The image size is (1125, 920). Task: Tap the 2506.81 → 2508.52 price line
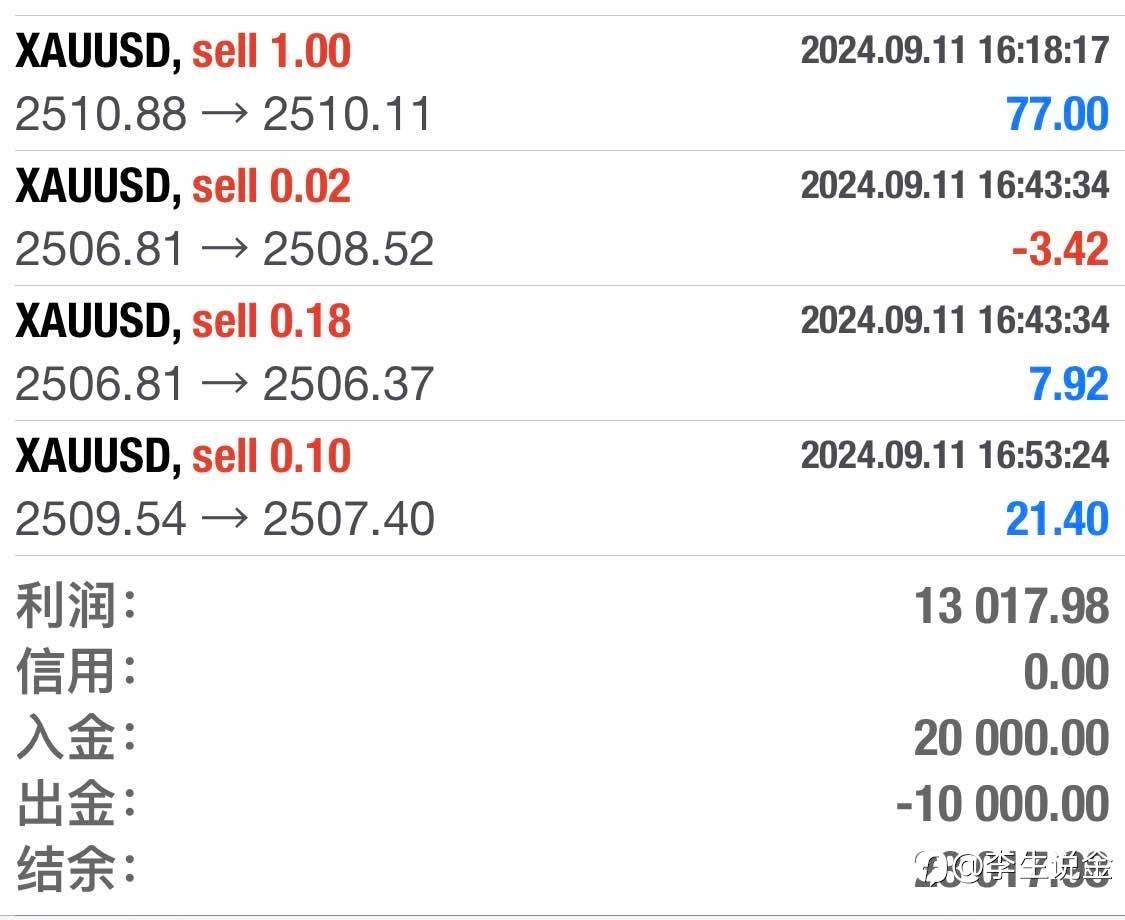pos(224,250)
